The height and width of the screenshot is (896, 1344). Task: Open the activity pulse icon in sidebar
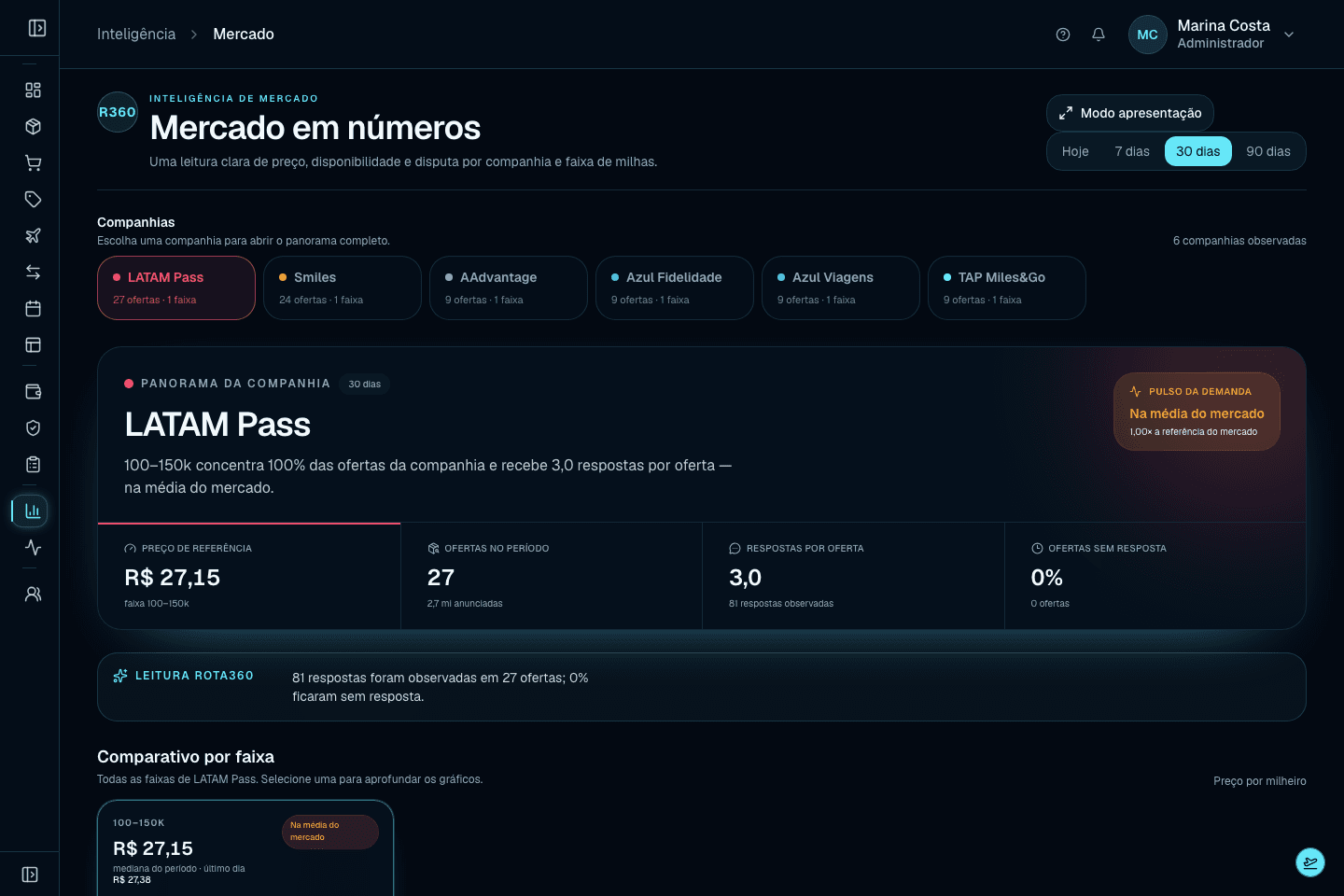pyautogui.click(x=33, y=548)
